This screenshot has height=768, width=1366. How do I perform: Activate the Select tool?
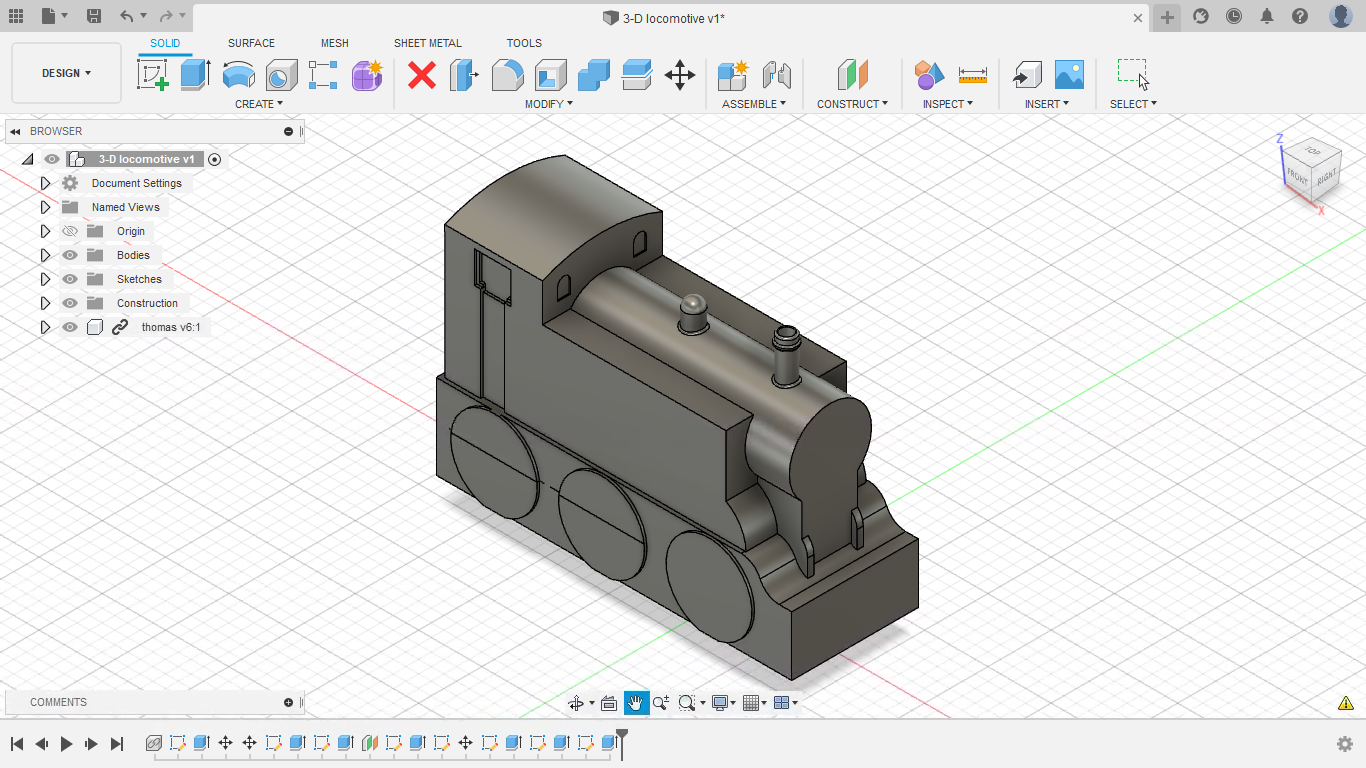[x=1133, y=75]
